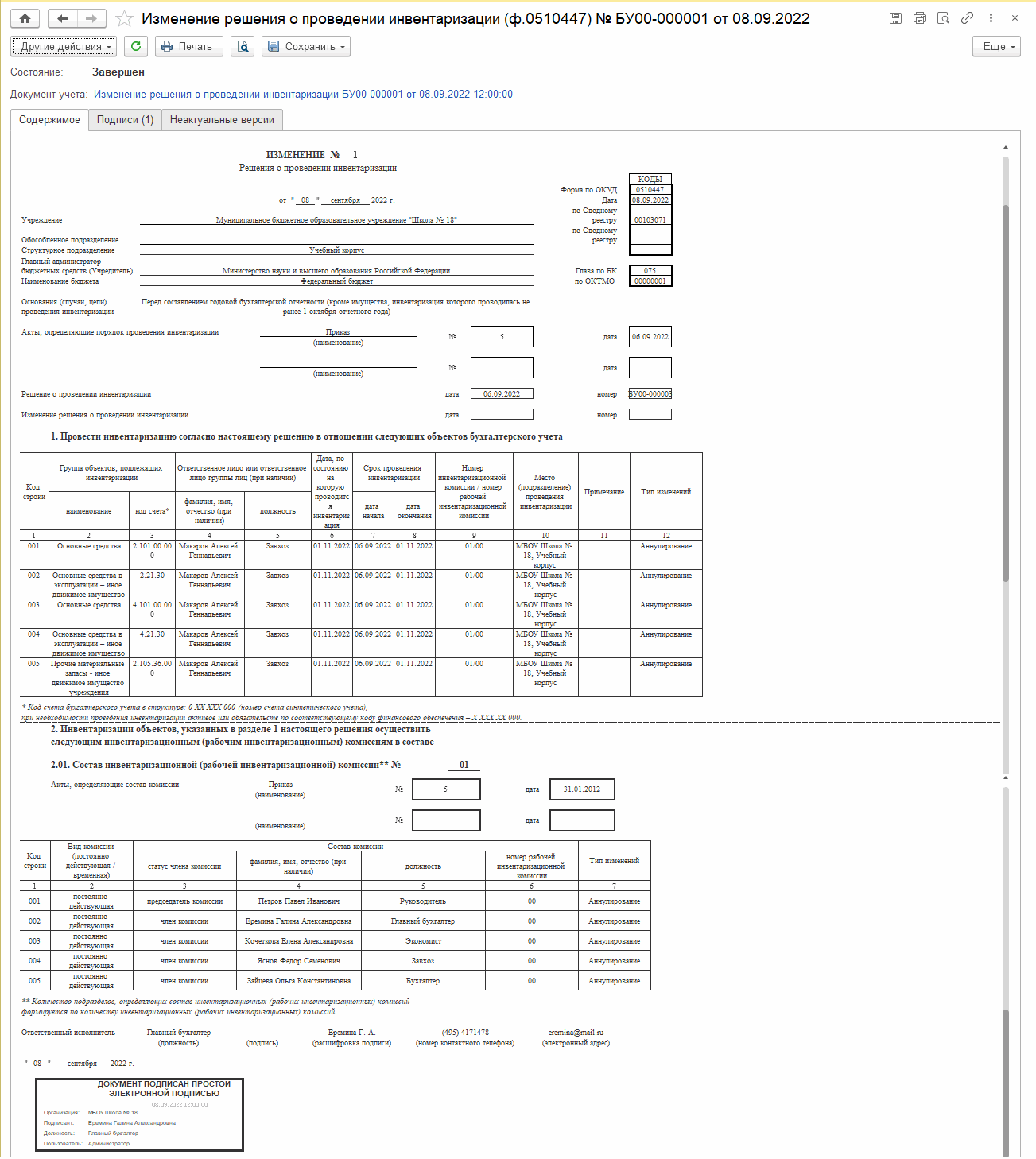Click Прочие материальные запасы in row 005
Viewport: 1036px width, 1159px height.
88,678
